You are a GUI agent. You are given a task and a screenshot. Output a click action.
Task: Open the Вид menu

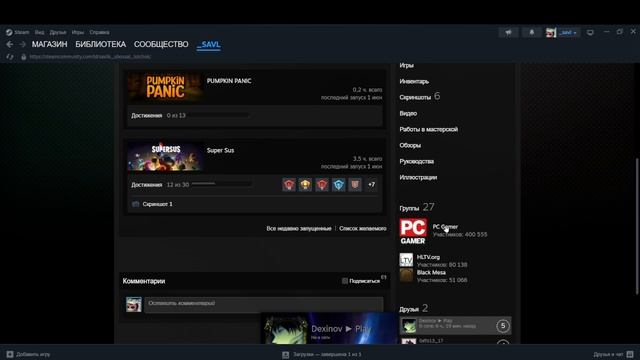(39, 32)
